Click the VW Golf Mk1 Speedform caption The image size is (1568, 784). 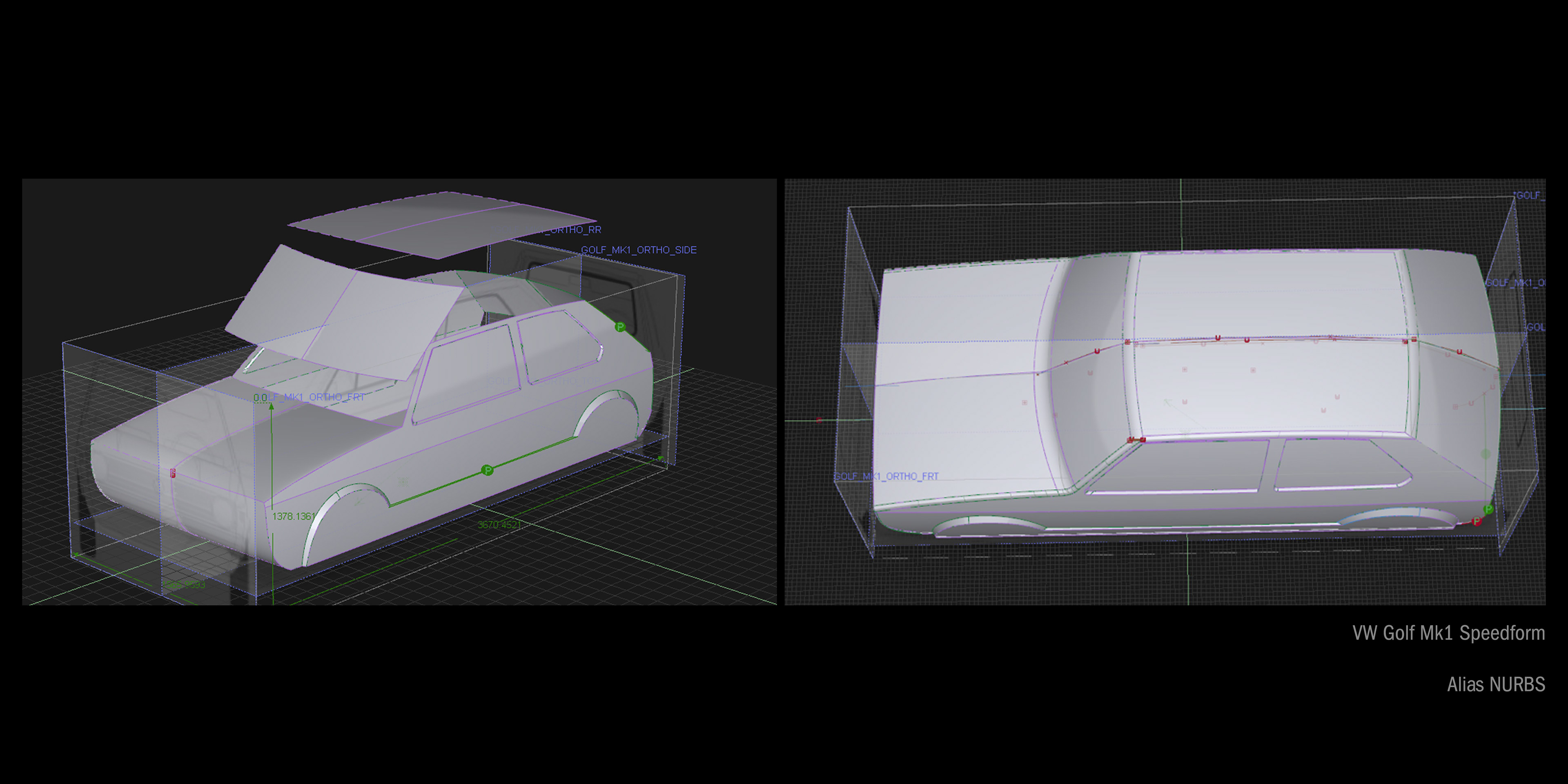pyautogui.click(x=1448, y=633)
